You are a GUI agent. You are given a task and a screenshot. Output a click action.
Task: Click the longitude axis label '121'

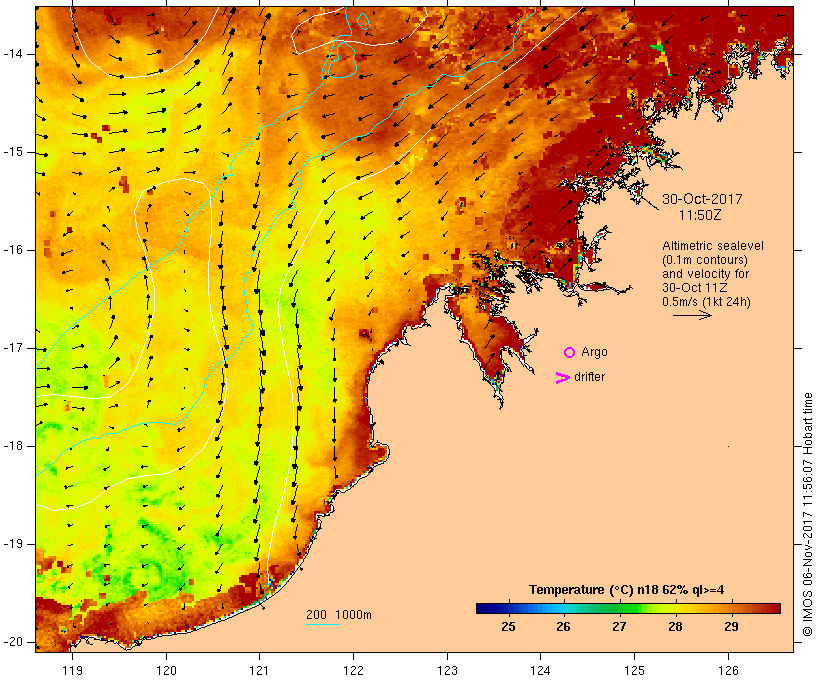click(x=259, y=670)
